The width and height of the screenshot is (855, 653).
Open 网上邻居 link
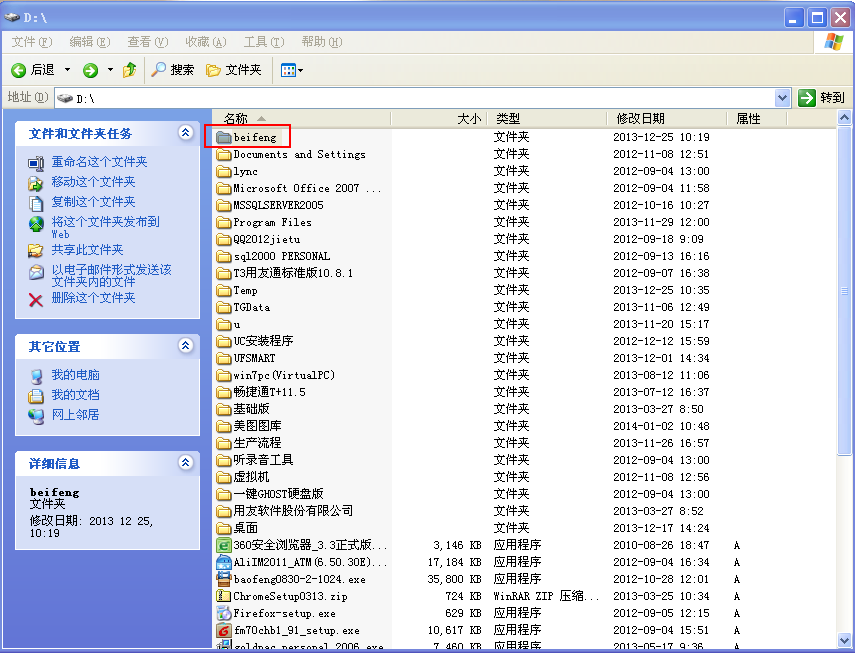75,415
